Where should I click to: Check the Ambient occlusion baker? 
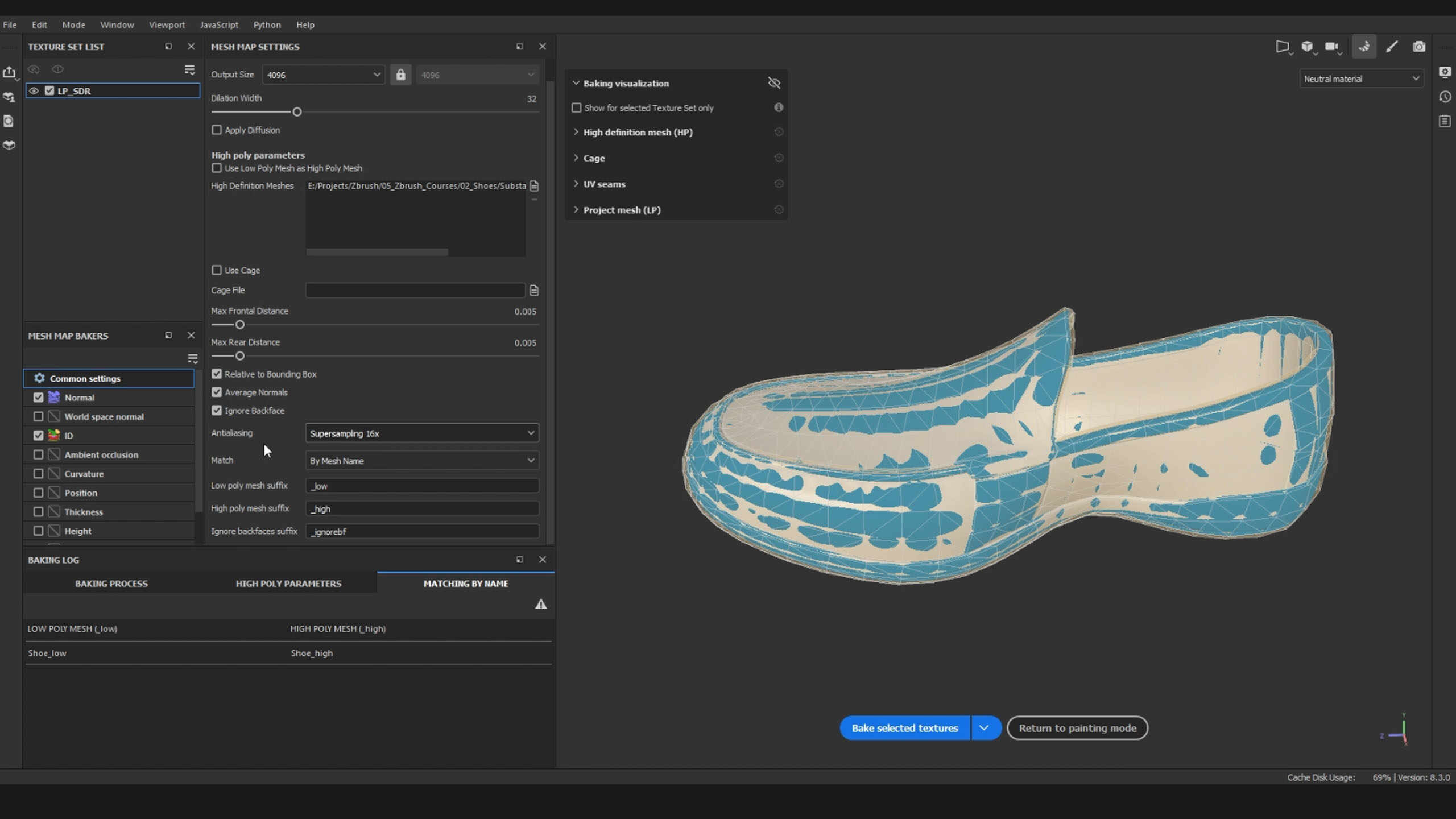click(38, 454)
